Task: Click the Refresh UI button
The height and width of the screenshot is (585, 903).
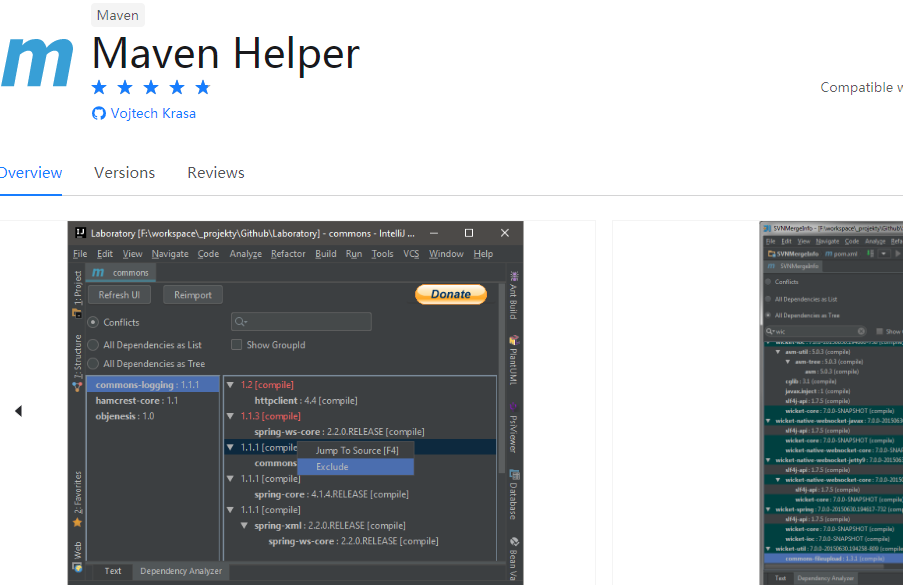Action: (x=119, y=295)
